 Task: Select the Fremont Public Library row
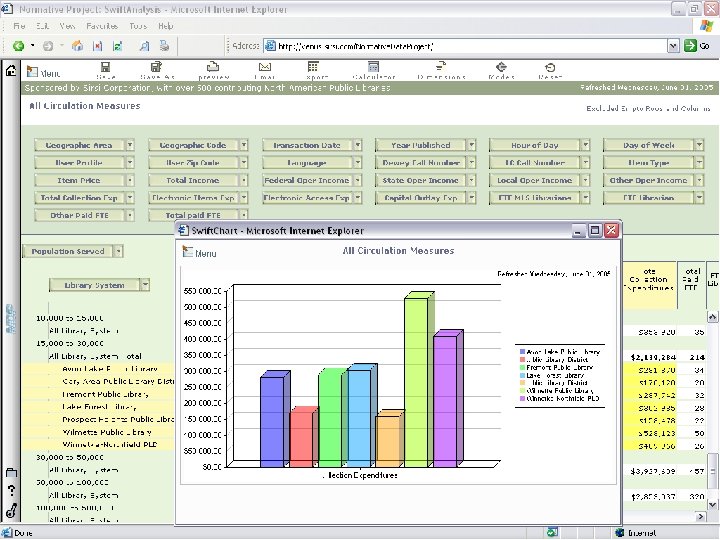[106, 394]
